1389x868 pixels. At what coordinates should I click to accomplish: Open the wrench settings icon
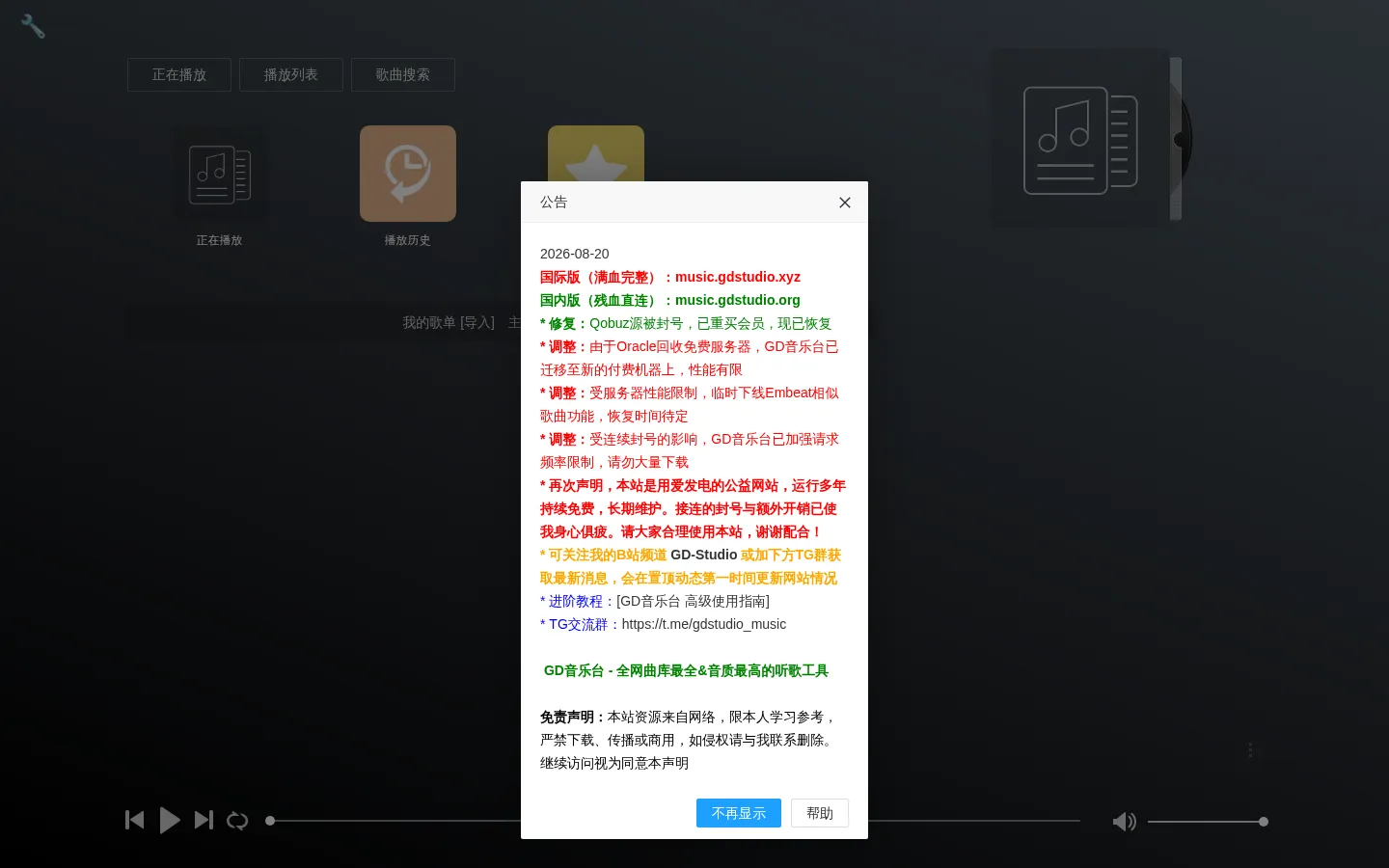(33, 26)
